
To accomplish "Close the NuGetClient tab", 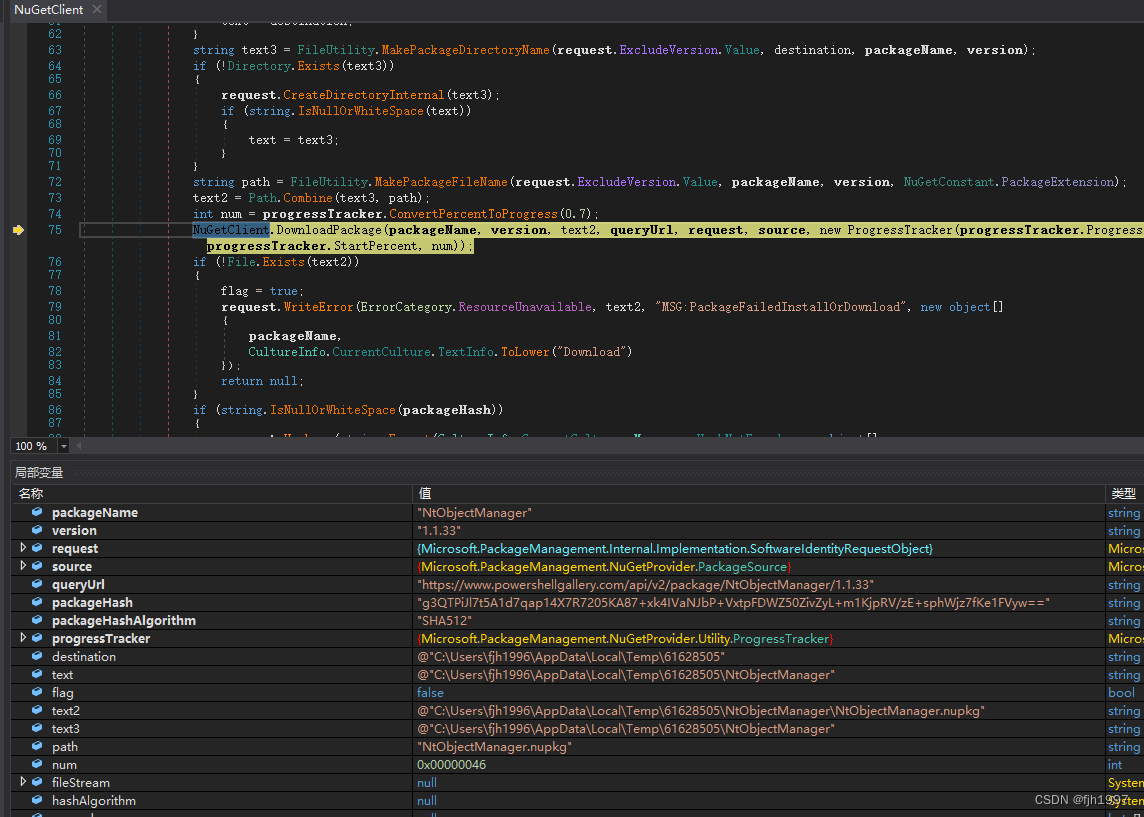I will click(x=96, y=9).
